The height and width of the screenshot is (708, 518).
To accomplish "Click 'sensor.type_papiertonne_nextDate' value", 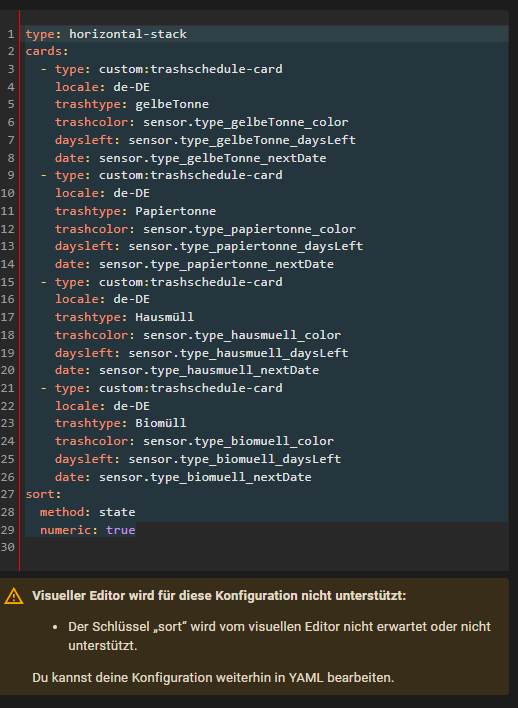I will 216,264.
